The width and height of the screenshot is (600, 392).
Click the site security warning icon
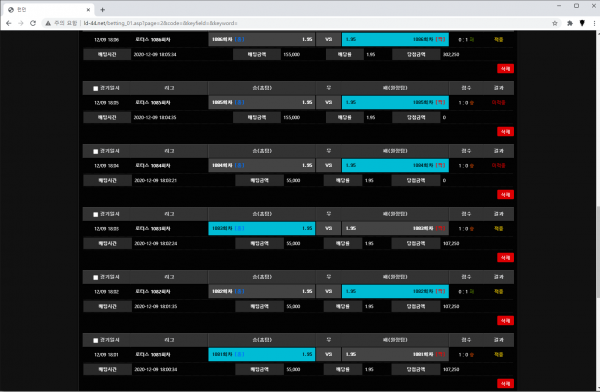coord(48,23)
